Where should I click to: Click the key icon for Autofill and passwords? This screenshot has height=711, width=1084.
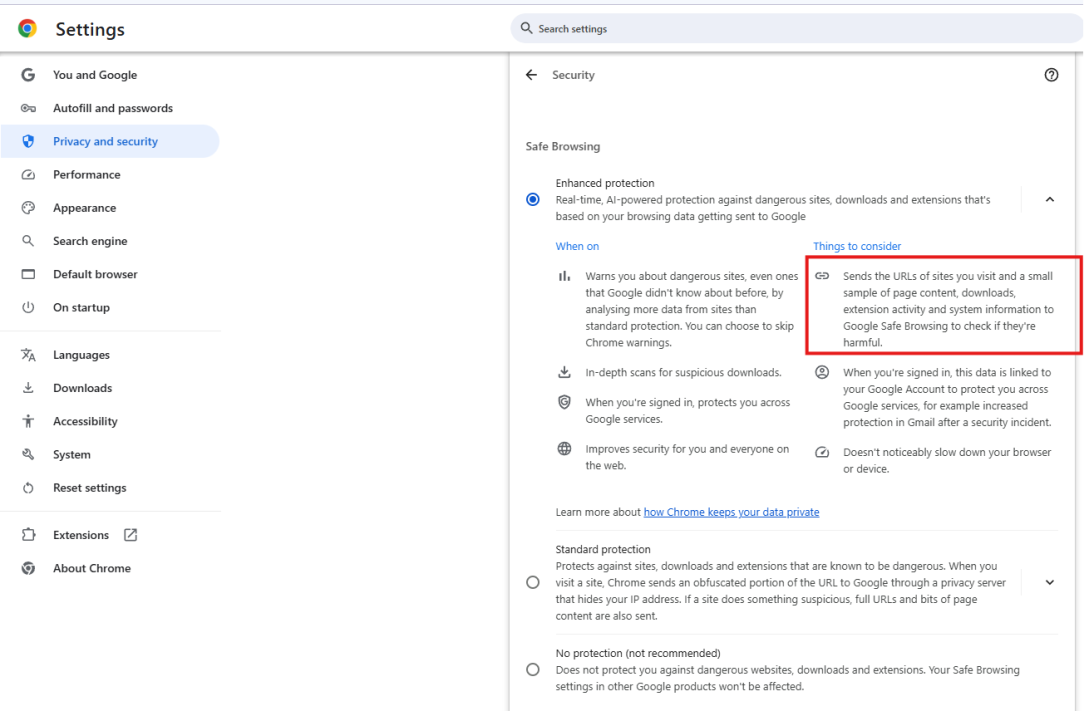pyautogui.click(x=28, y=108)
